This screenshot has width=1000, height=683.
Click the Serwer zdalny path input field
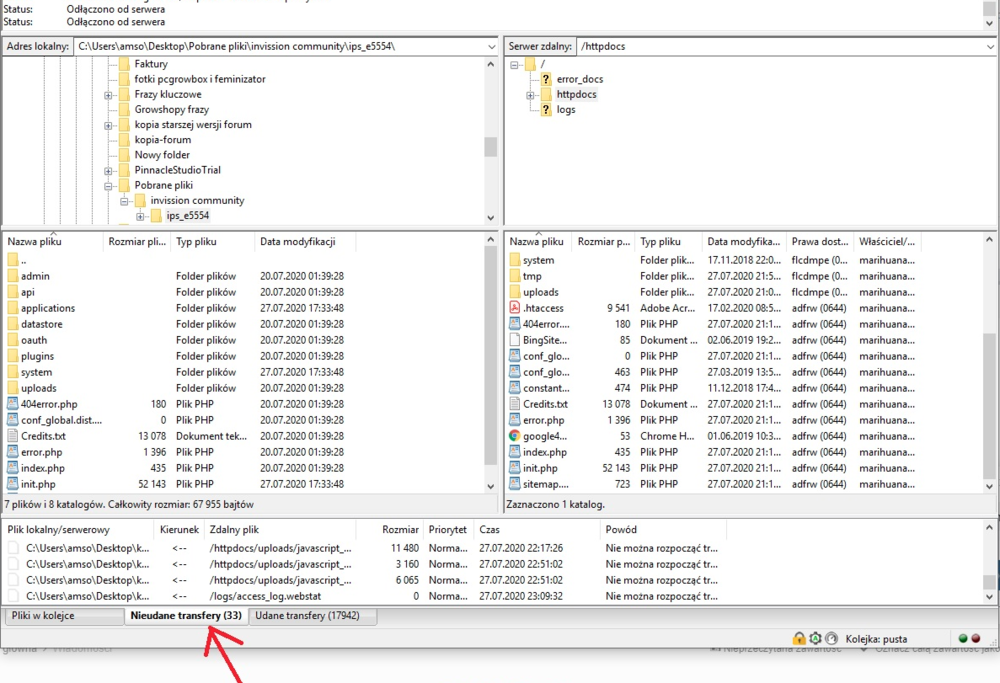(x=780, y=46)
